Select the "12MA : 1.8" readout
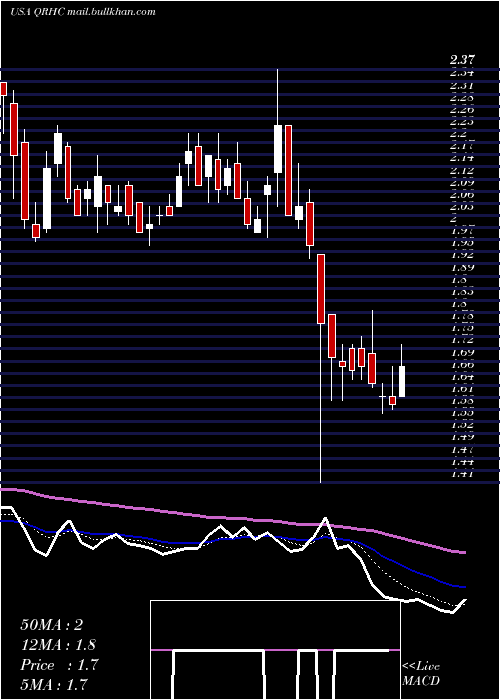This screenshot has height=700, width=500. 58,645
